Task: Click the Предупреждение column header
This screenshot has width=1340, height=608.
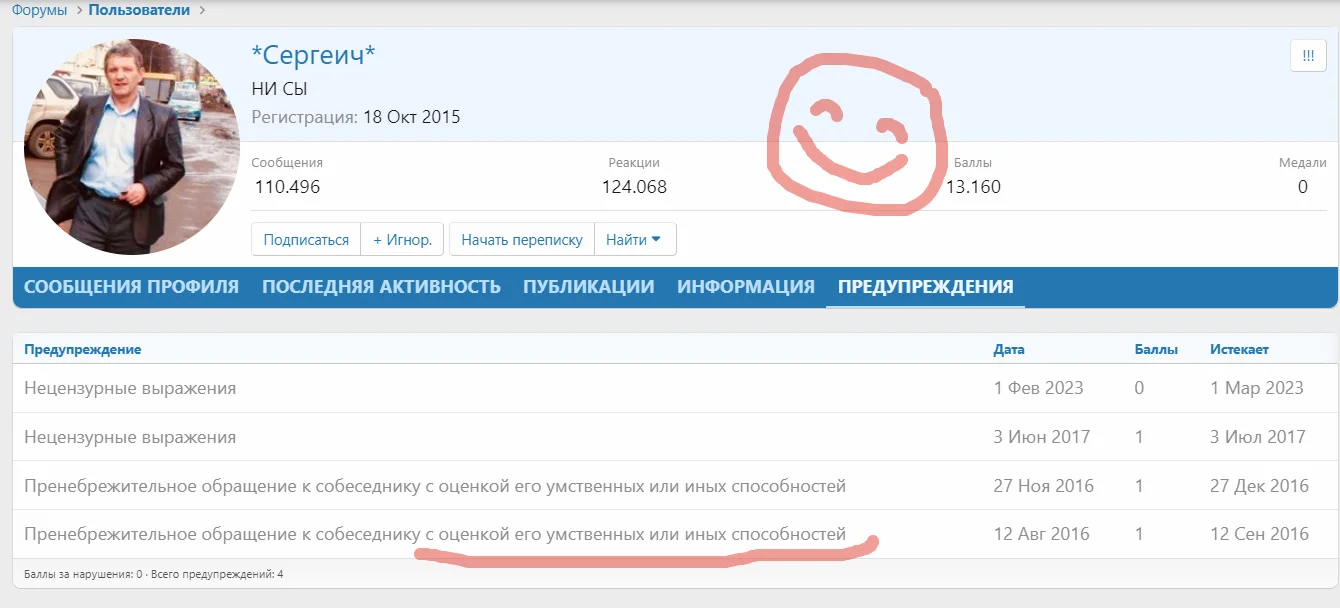Action: click(83, 349)
